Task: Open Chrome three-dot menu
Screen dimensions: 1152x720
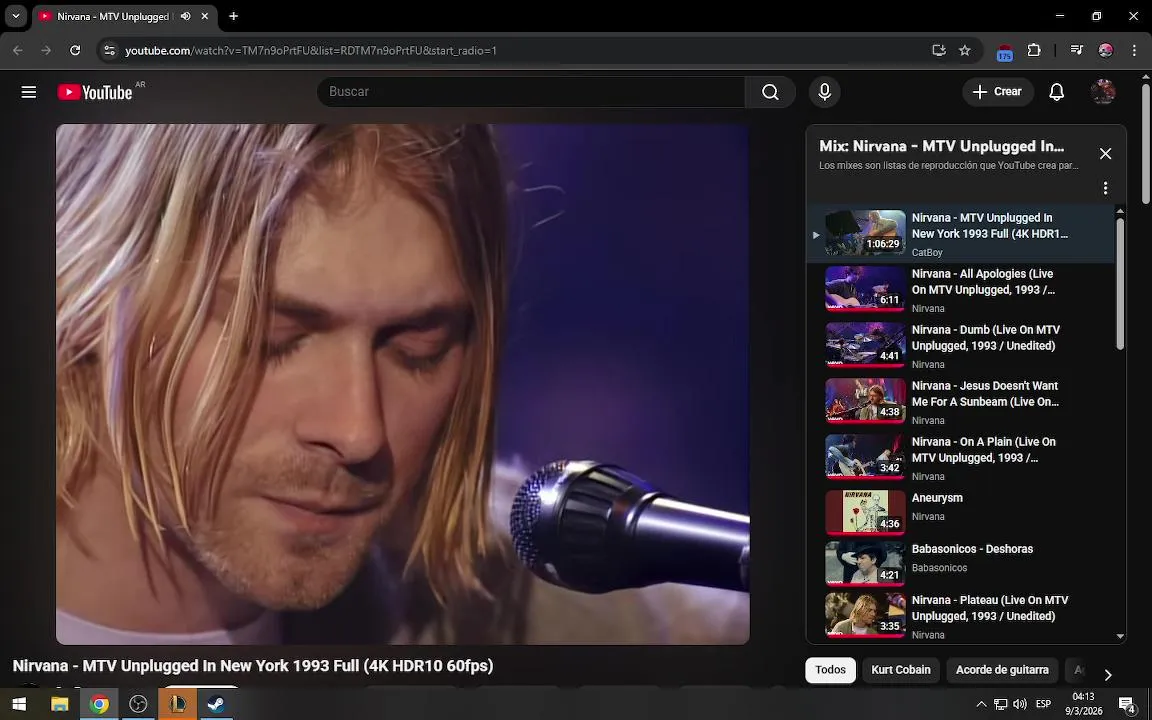Action: click(1134, 50)
